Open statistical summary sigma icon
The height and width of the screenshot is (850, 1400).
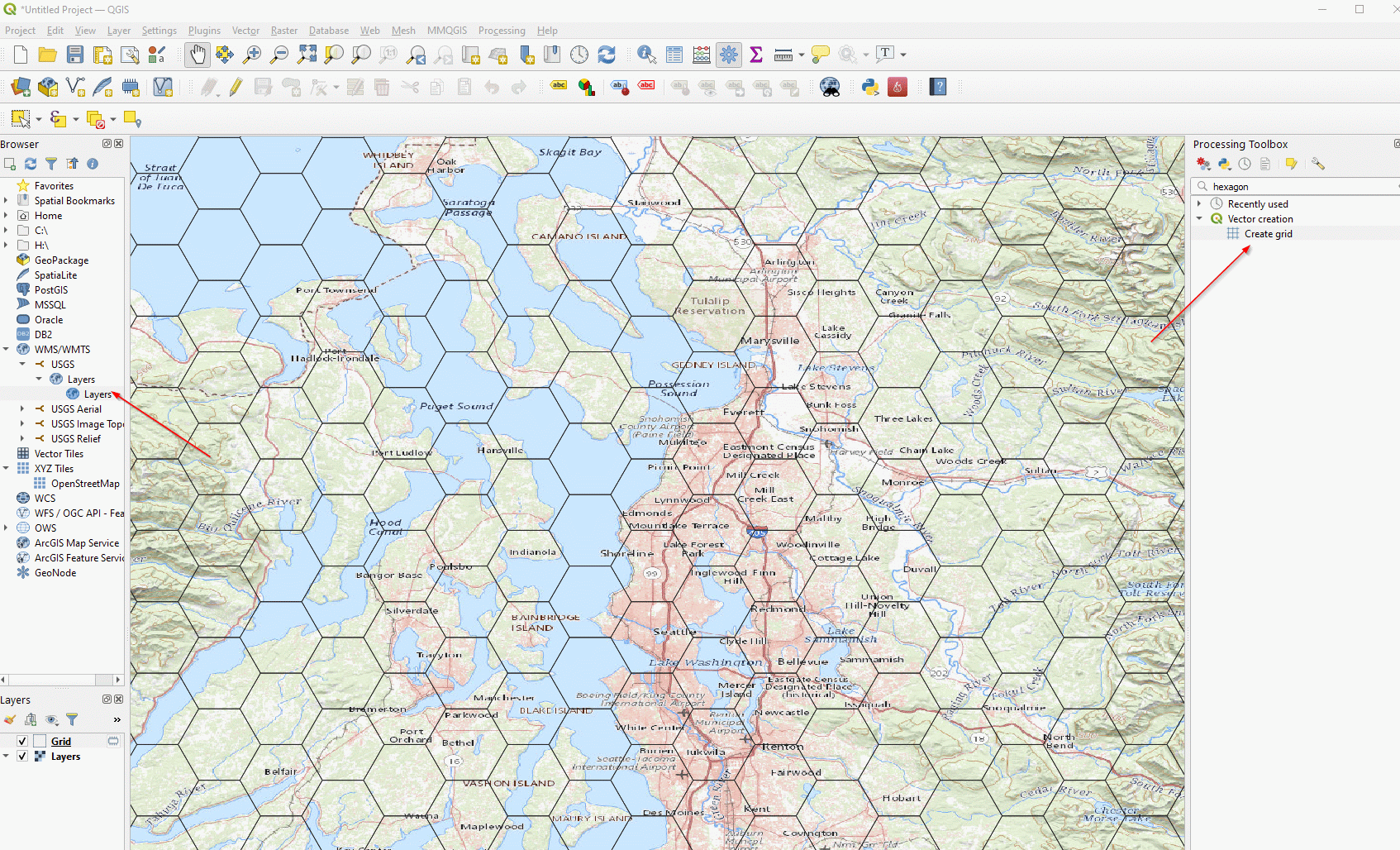(755, 55)
